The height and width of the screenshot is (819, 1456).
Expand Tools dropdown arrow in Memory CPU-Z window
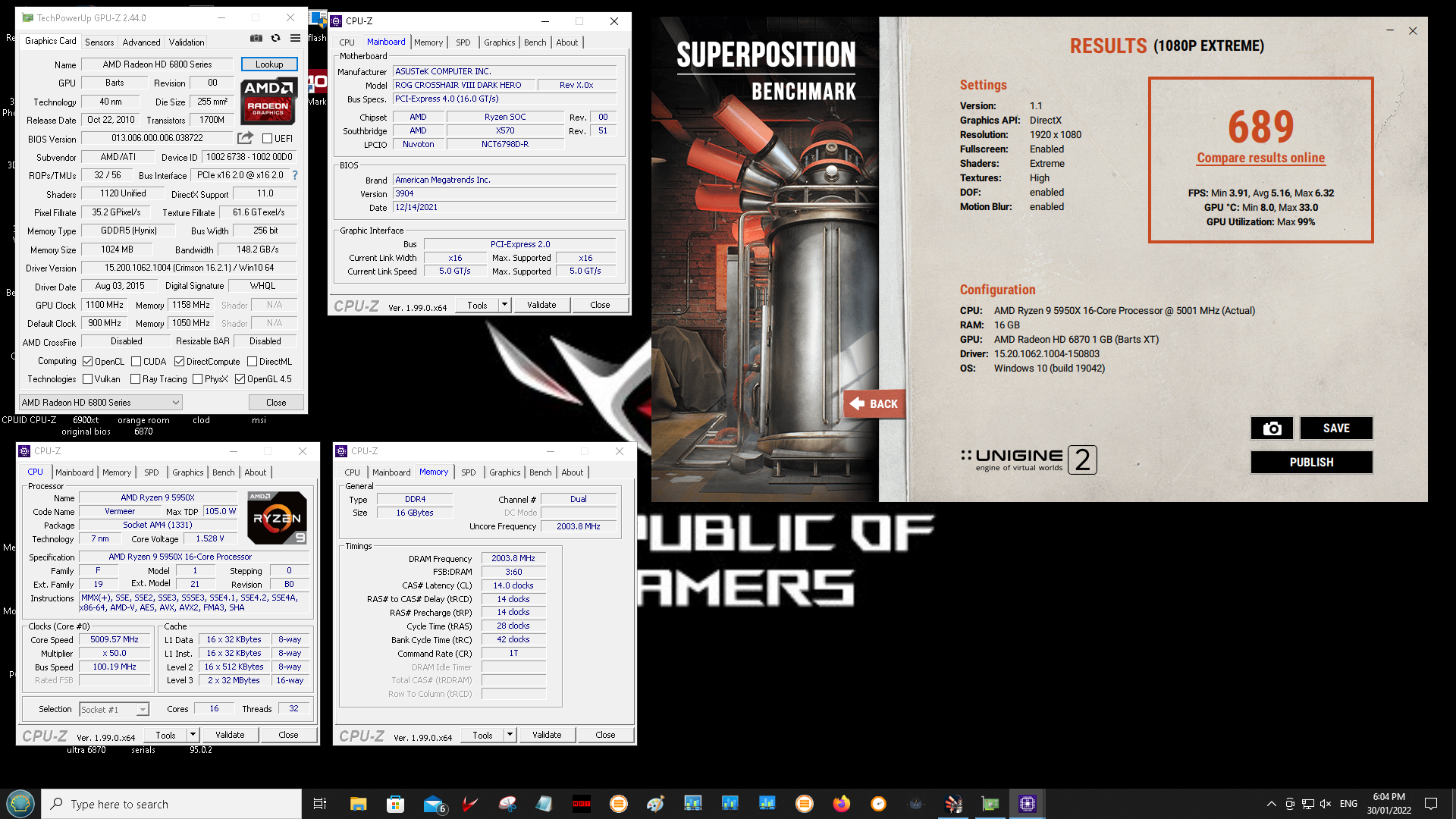510,735
